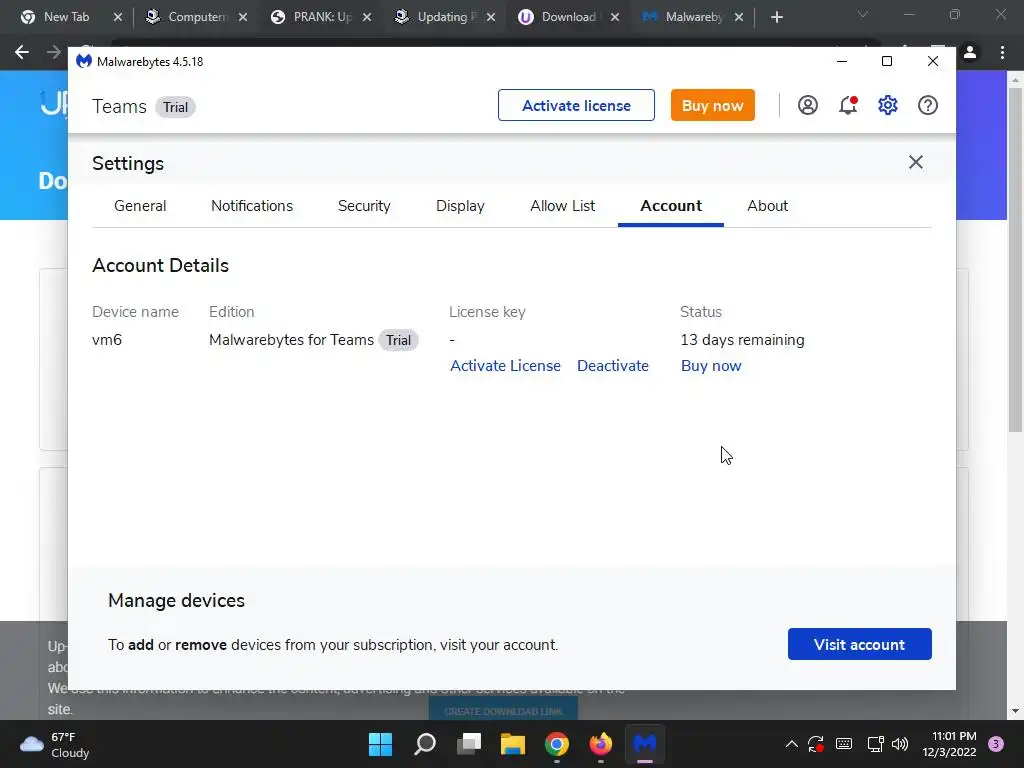This screenshot has height=768, width=1024.
Task: Go to the Allow List tab
Action: coord(562,206)
